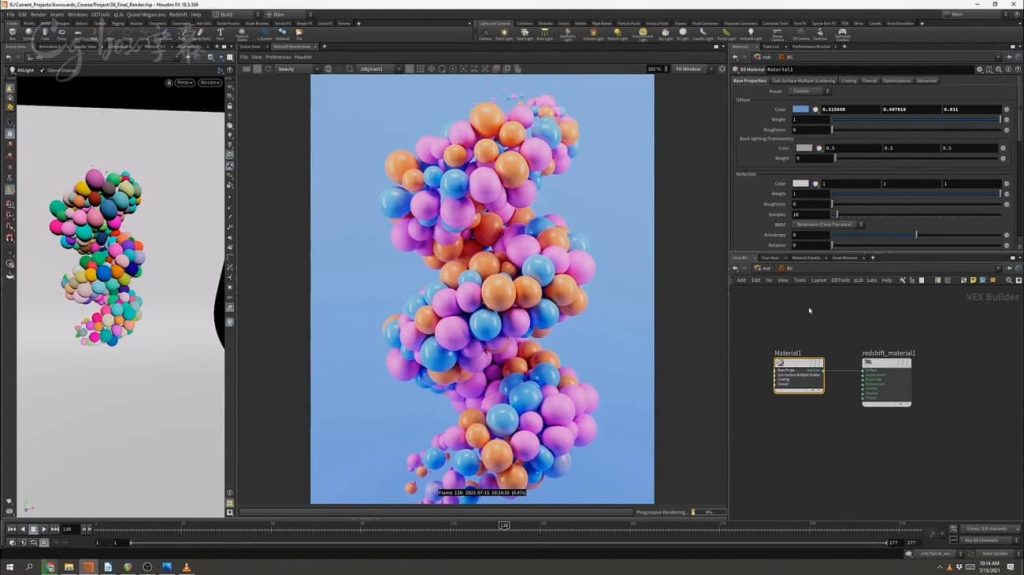Click network editor wrench icon
The height and width of the screenshot is (575, 1024).
pos(903,280)
